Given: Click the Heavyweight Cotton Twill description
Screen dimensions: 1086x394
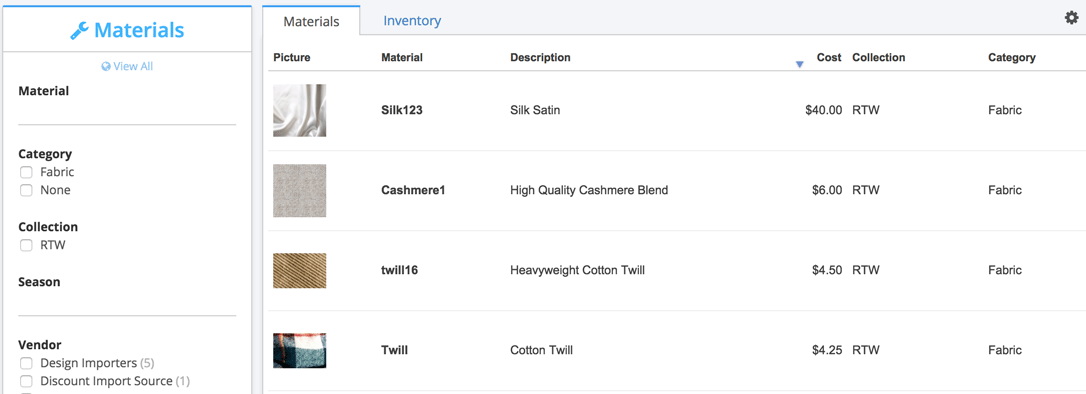Looking at the screenshot, I should click(577, 270).
